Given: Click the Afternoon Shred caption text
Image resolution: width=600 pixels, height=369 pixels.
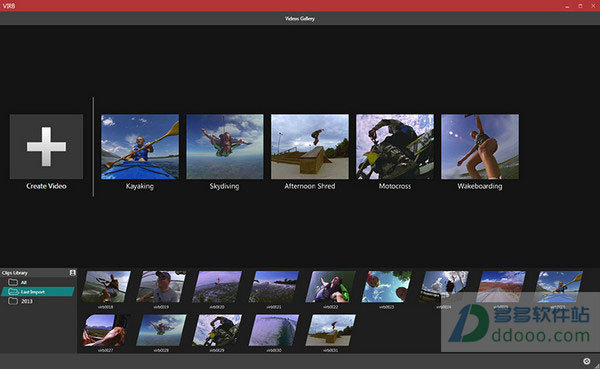Looking at the screenshot, I should pyautogui.click(x=310, y=186).
